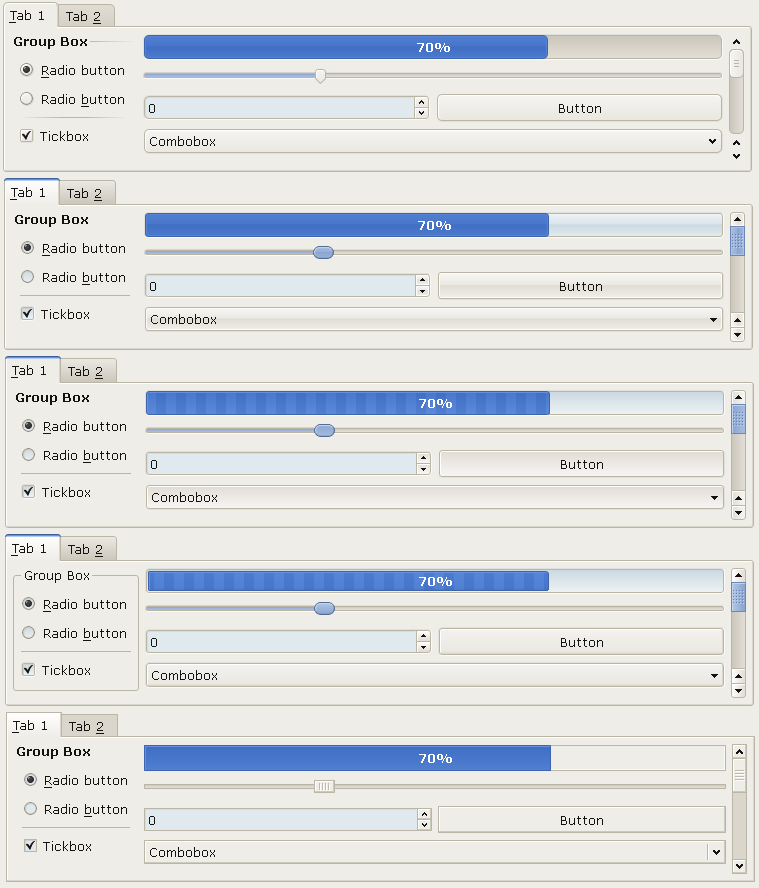Click the scrollbar thumb in the bottom panel
The width and height of the screenshot is (759, 888).
click(x=739, y=775)
